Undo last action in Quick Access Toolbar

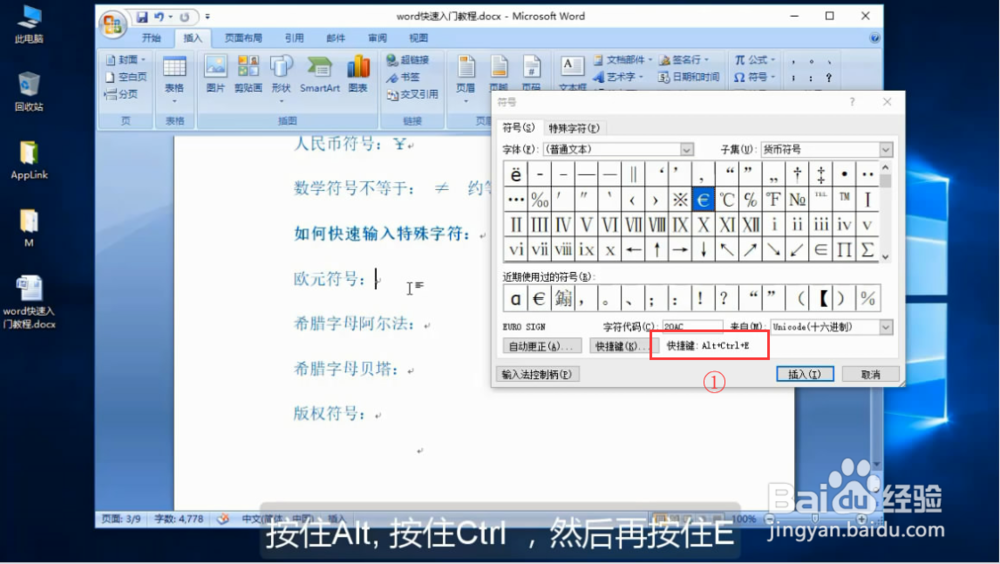click(159, 17)
